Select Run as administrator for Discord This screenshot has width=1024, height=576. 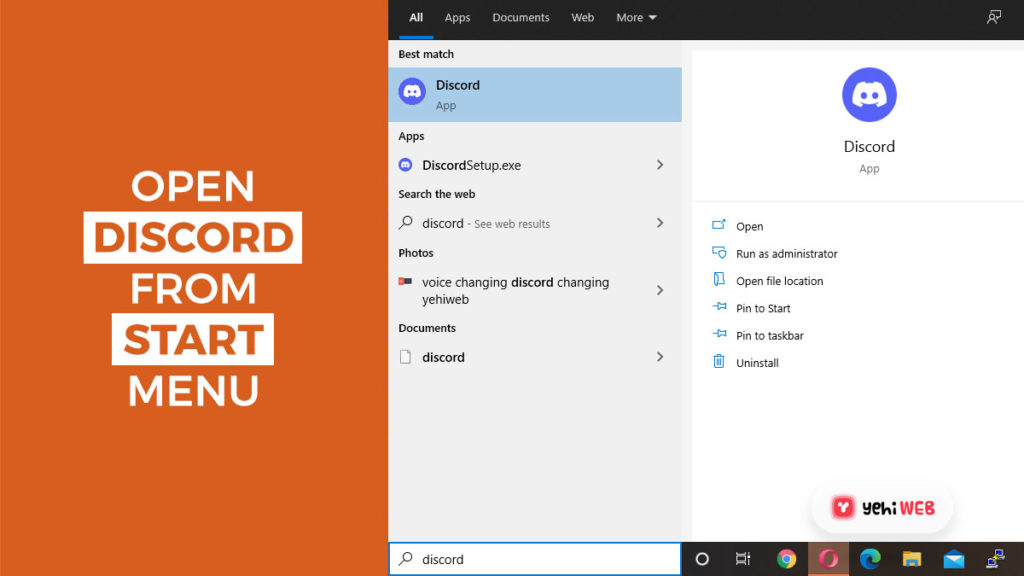tap(786, 254)
